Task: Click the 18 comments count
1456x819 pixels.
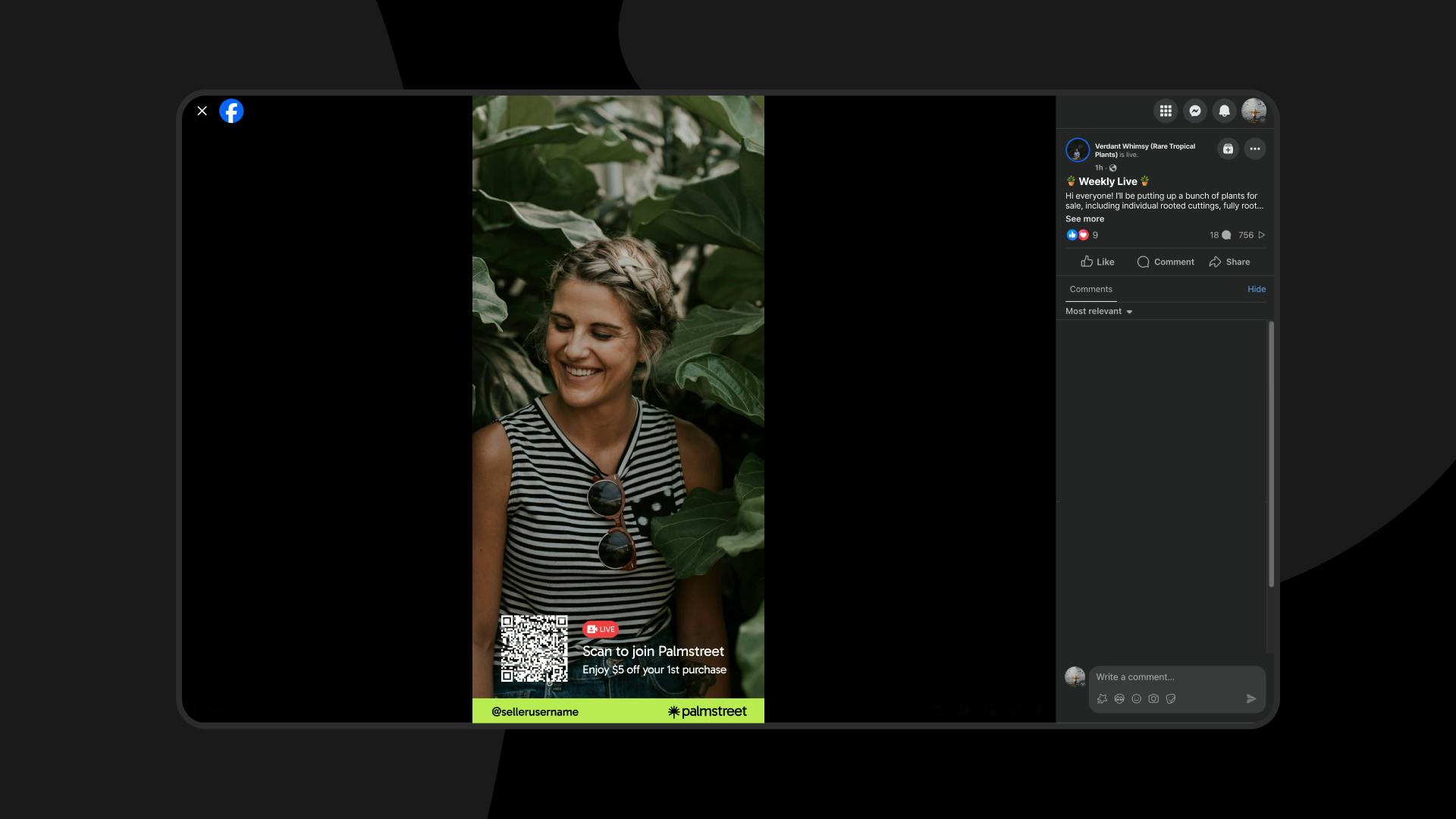Action: click(x=1220, y=235)
